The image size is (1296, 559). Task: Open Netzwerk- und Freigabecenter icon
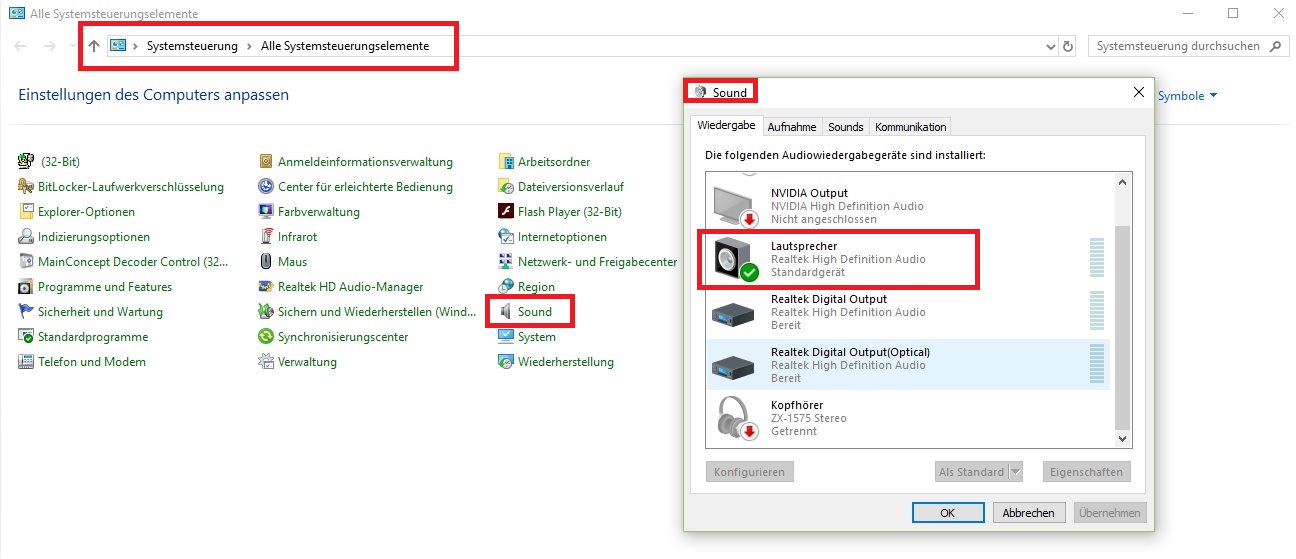[x=507, y=262]
